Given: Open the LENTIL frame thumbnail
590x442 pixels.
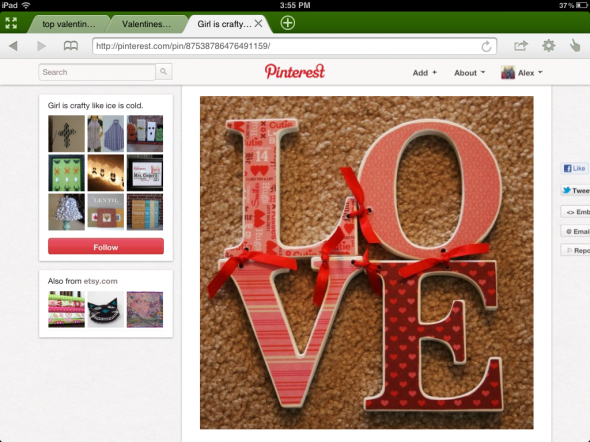Looking at the screenshot, I should (x=106, y=212).
